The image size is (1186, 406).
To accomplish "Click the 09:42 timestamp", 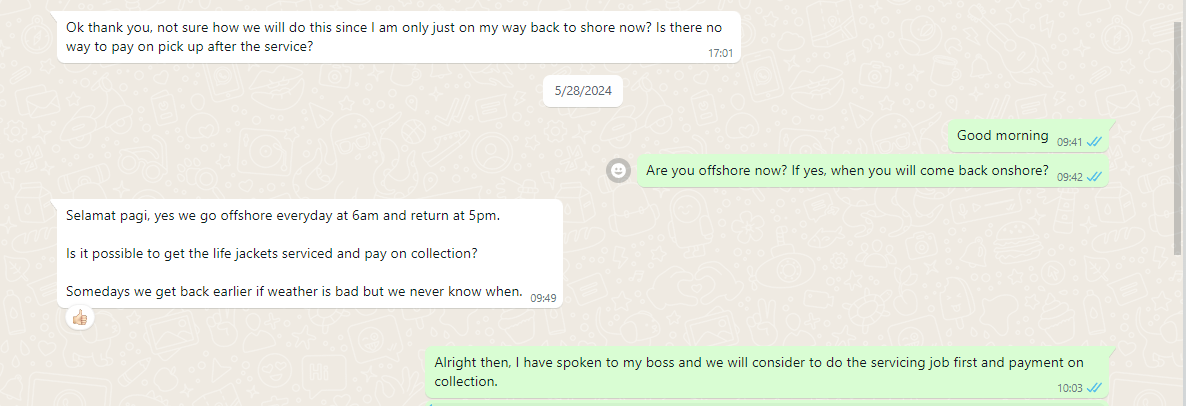I will coord(1069,177).
